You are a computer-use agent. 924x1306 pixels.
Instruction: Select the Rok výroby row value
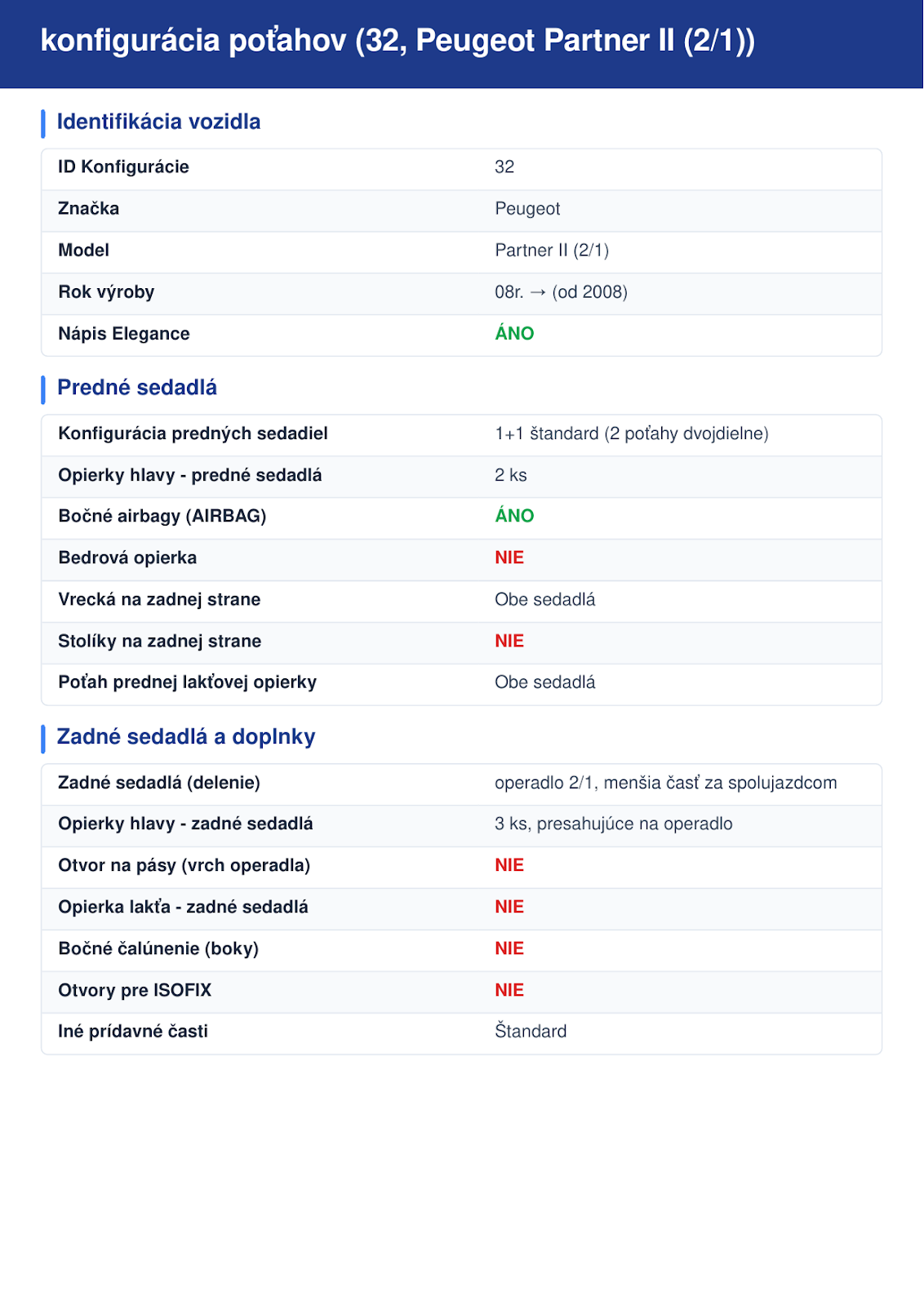click(x=561, y=291)
